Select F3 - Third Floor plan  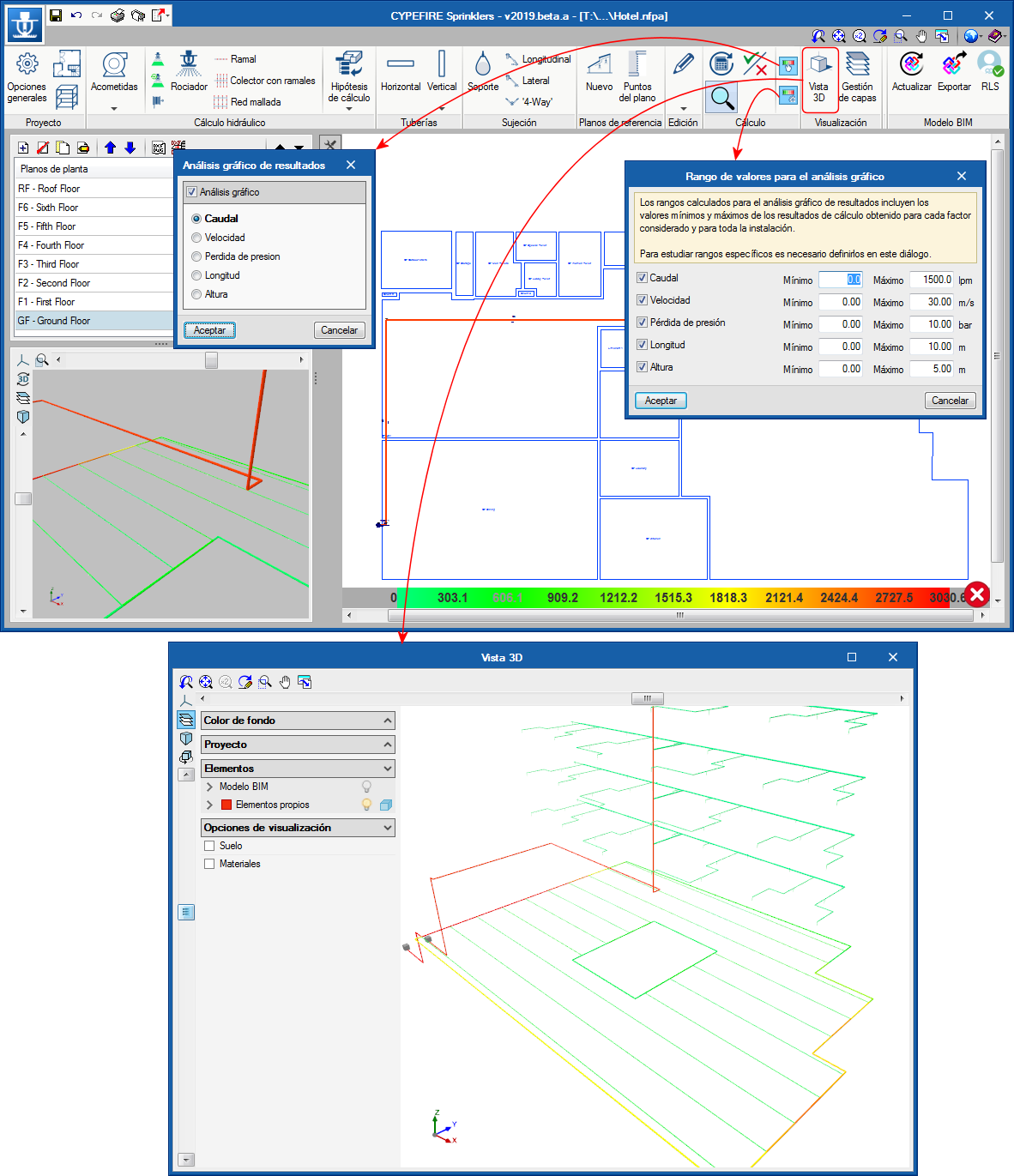[x=94, y=264]
